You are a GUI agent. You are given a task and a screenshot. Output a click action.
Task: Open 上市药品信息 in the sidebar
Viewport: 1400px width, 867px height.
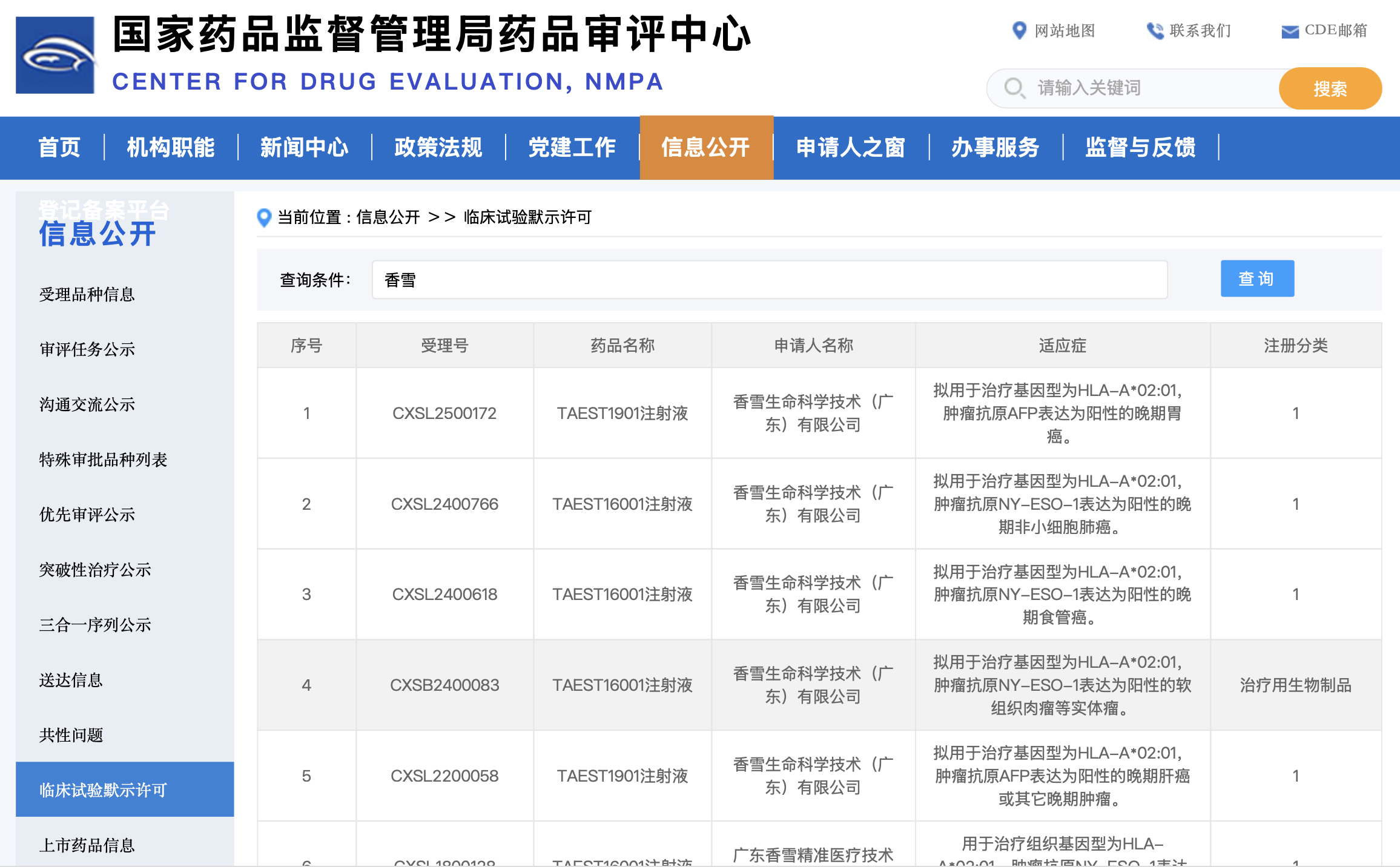pyautogui.click(x=87, y=845)
